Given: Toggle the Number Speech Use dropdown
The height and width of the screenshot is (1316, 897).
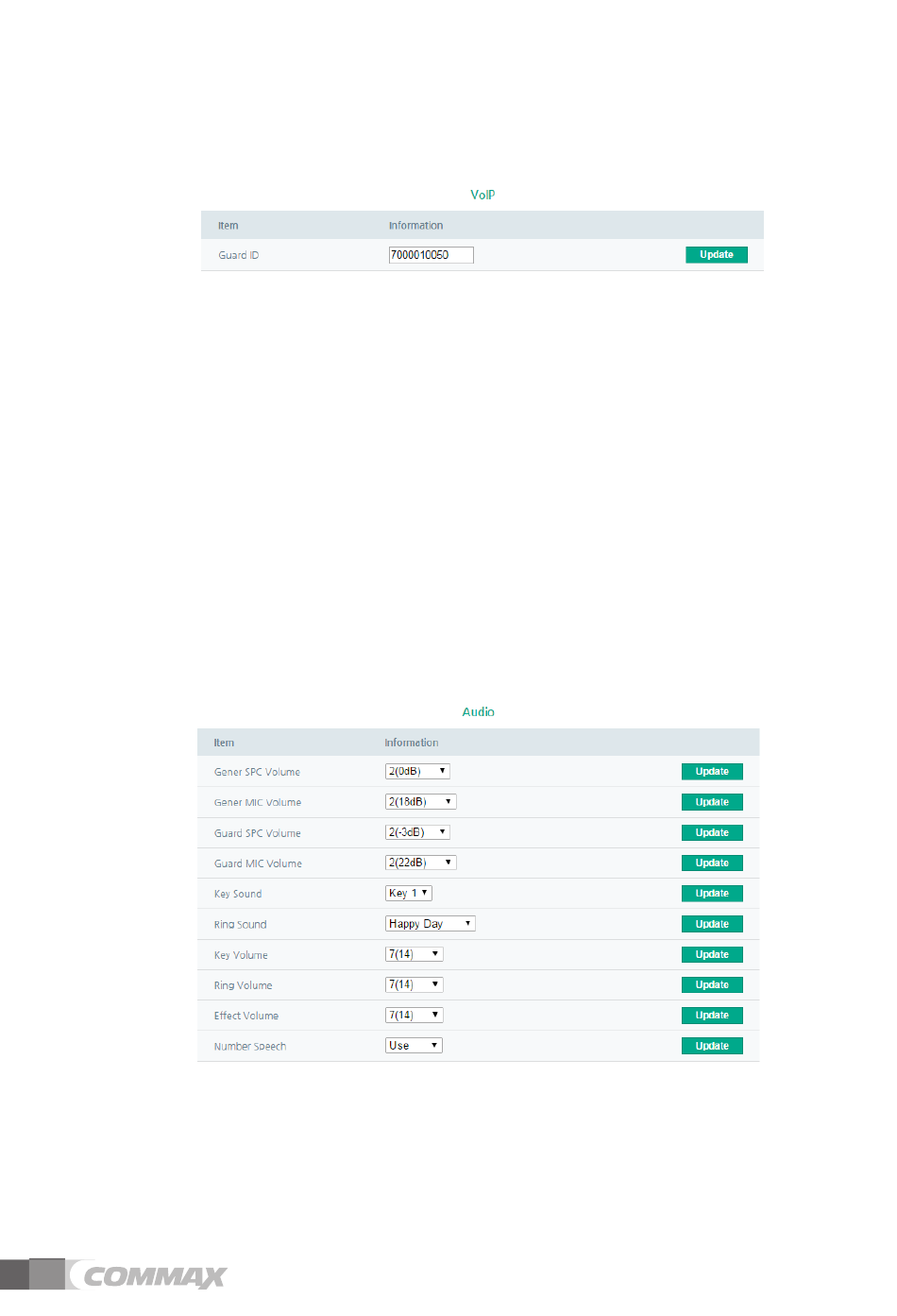Looking at the screenshot, I should [414, 1046].
